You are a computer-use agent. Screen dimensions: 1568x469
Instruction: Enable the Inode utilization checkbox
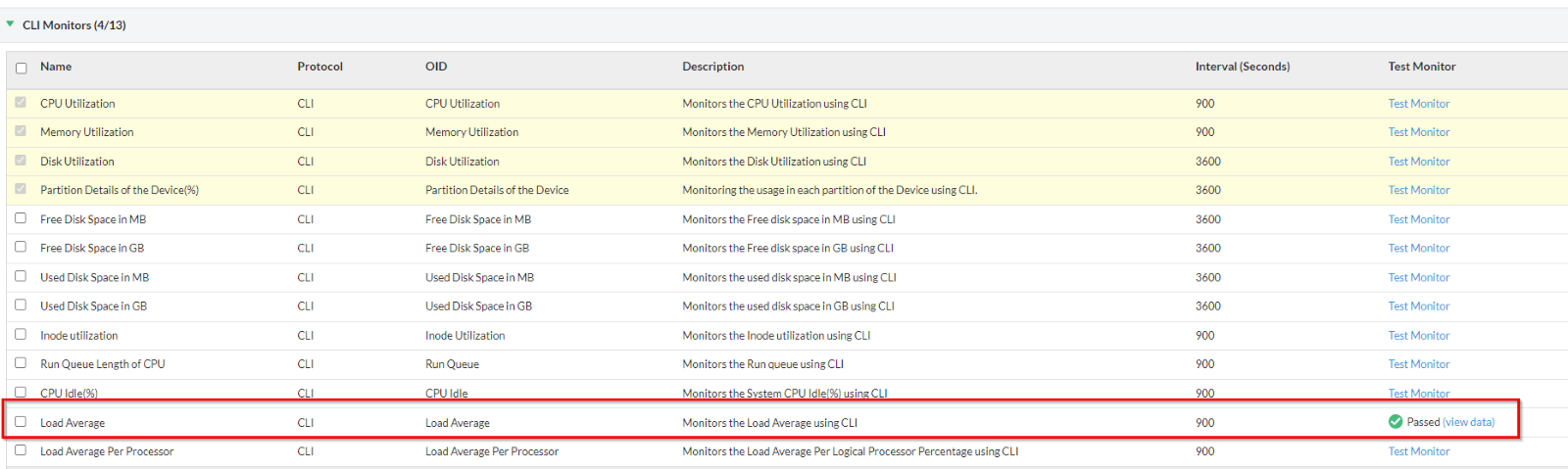pos(21,335)
